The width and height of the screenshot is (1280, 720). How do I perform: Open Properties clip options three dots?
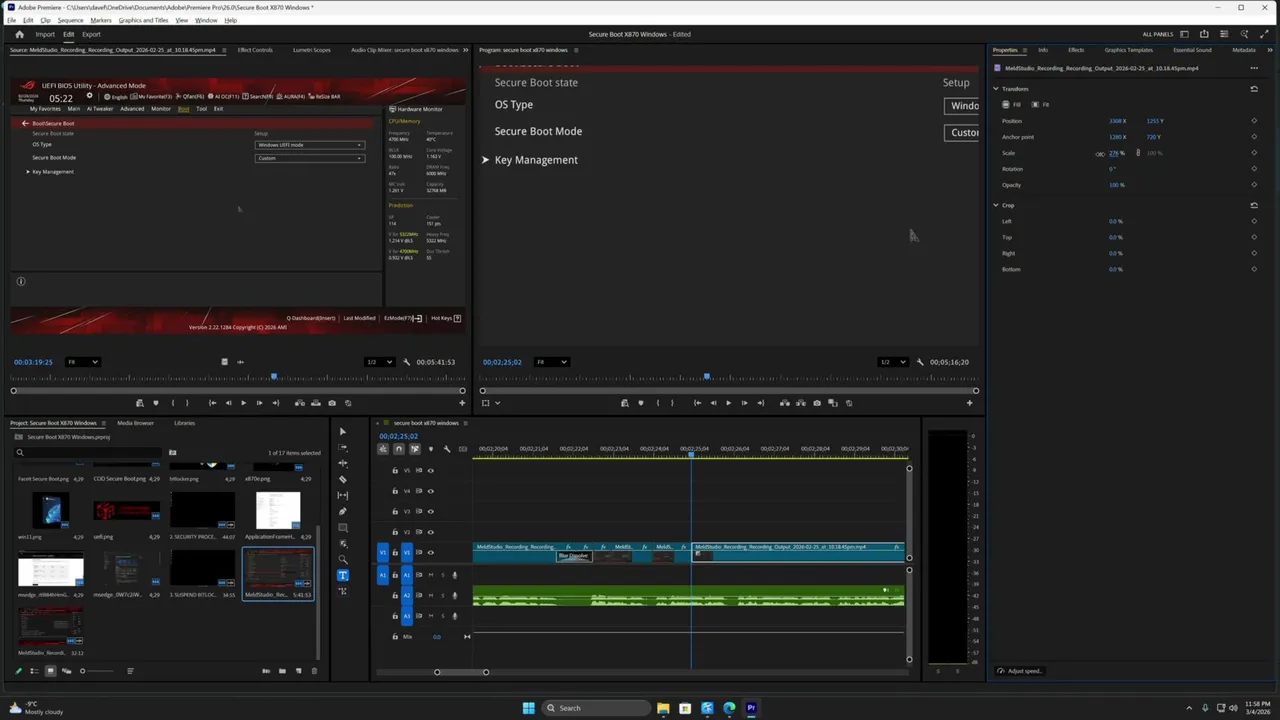[x=1254, y=68]
